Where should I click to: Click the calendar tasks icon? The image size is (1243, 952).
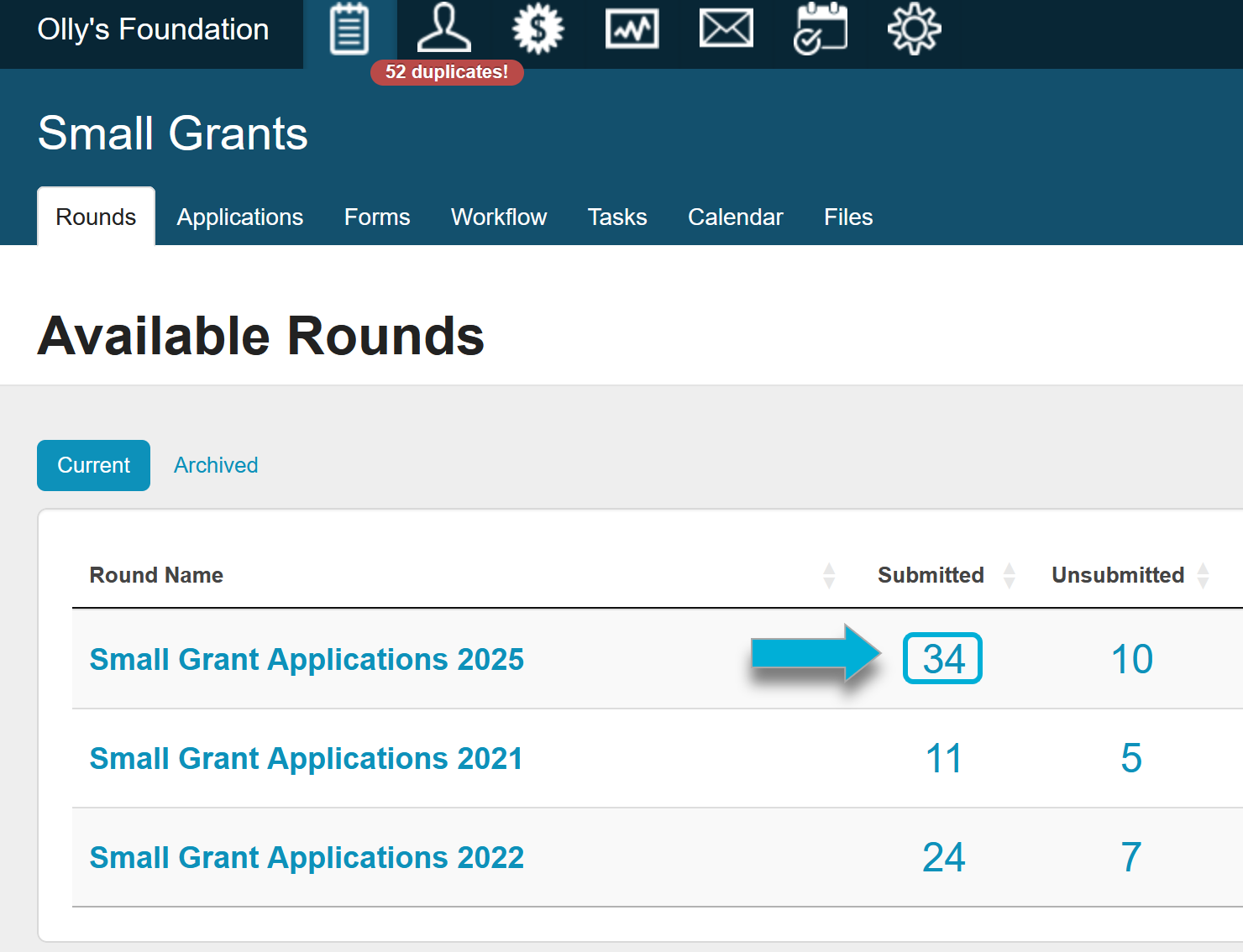821,29
